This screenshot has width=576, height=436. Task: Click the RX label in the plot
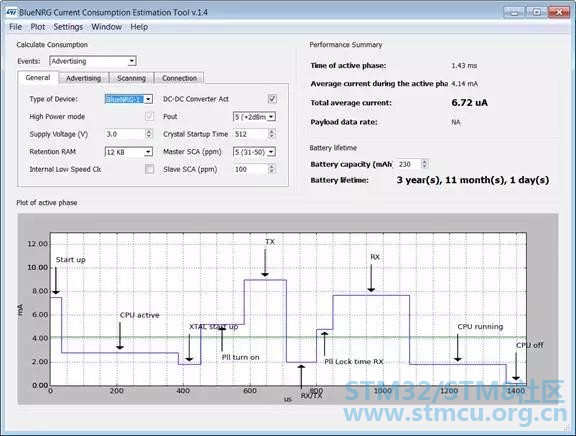375,257
